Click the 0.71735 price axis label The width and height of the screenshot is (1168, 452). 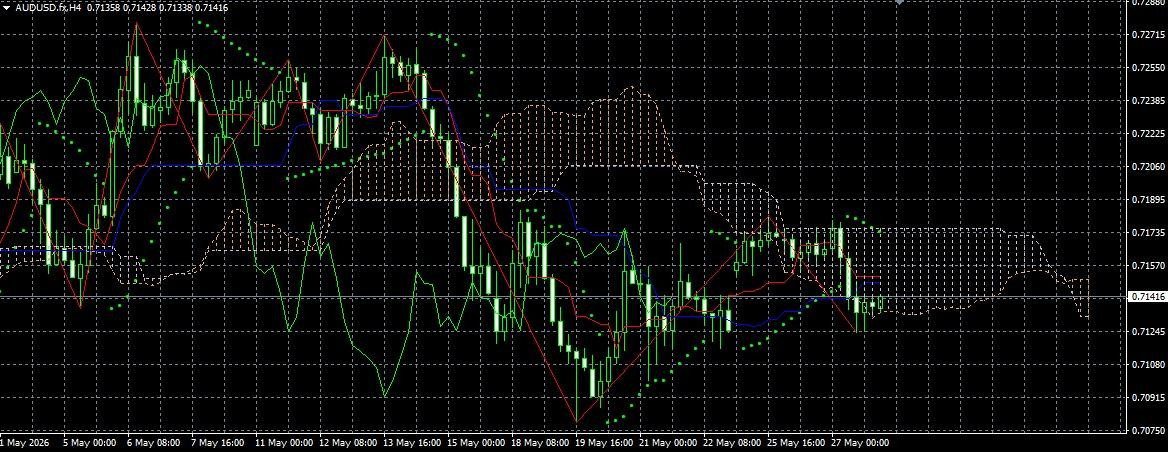coord(1148,233)
